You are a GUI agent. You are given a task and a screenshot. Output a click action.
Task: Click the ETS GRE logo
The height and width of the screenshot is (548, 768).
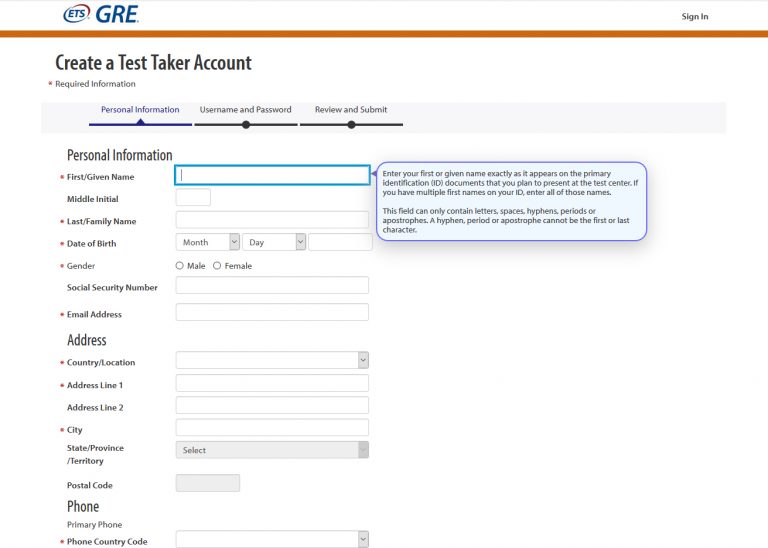point(100,14)
